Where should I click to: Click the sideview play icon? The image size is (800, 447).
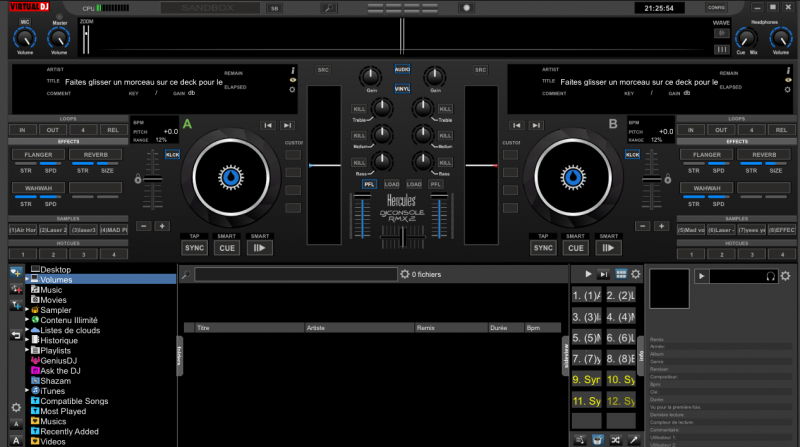[588, 274]
